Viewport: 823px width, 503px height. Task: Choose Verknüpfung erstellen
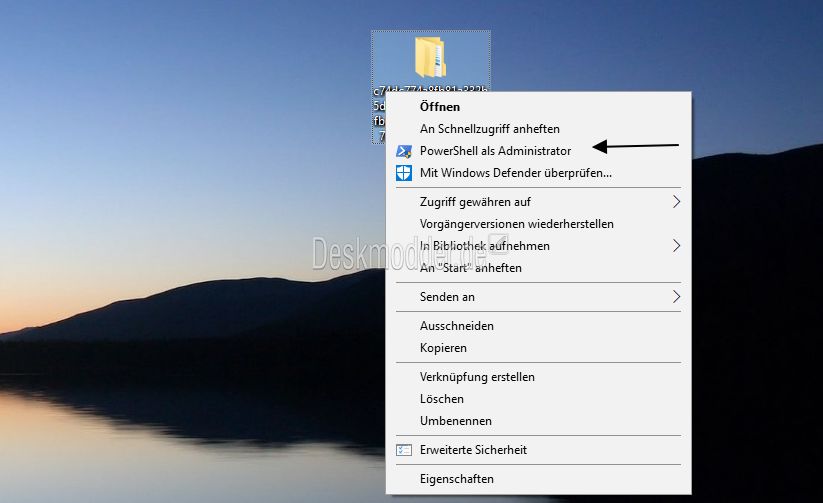pos(539,376)
